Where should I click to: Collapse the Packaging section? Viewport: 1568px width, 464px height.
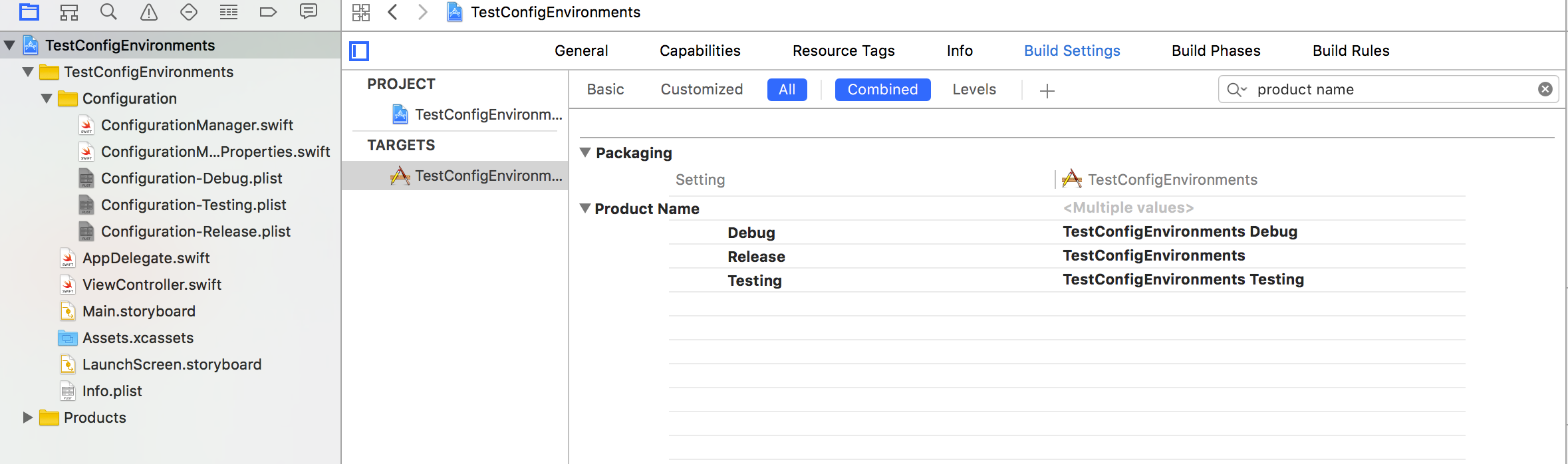click(x=585, y=152)
